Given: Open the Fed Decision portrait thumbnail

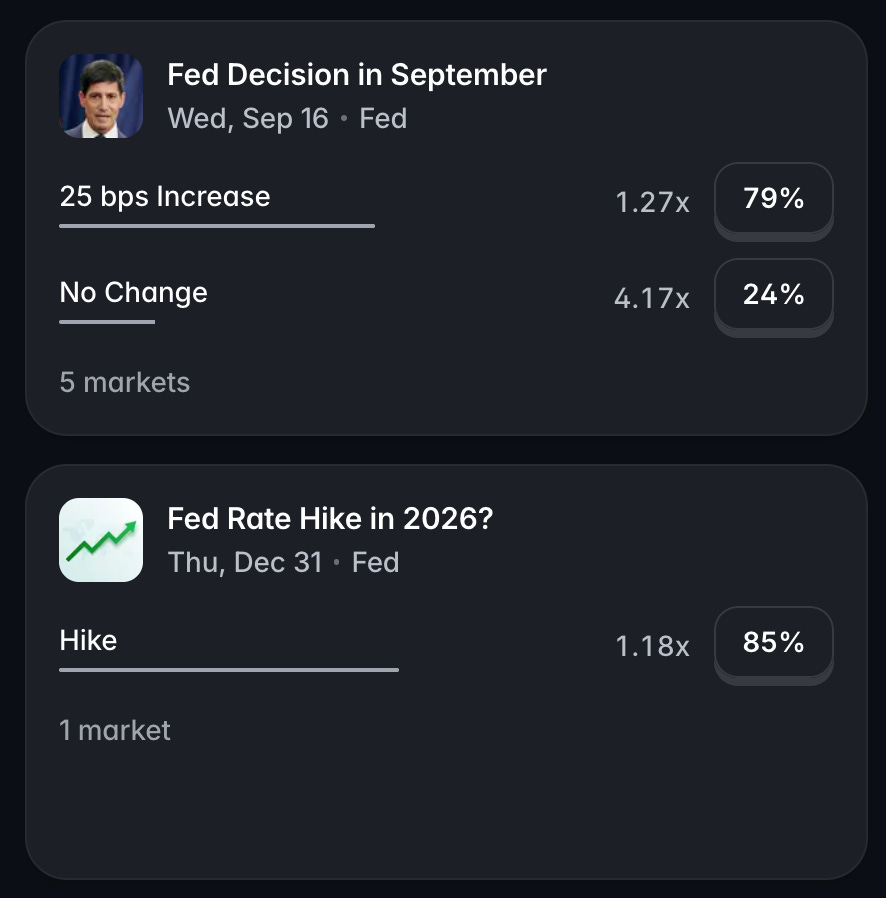Looking at the screenshot, I should (x=101, y=96).
